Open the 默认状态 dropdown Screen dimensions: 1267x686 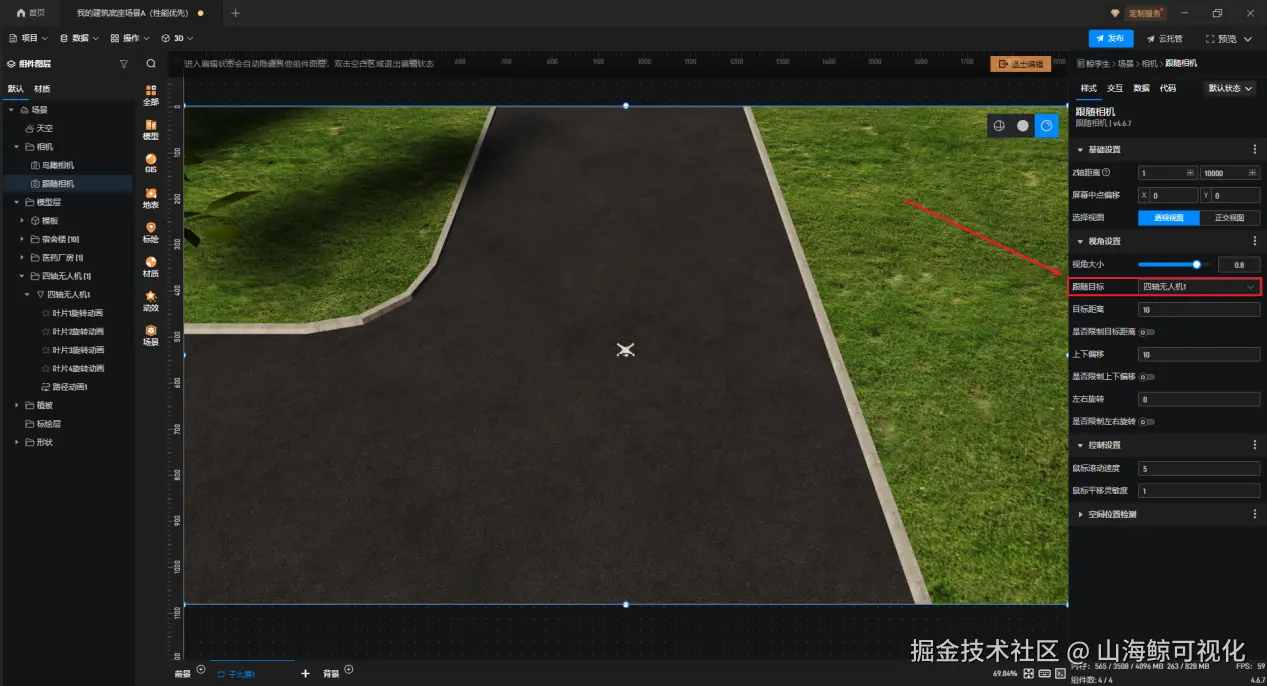click(x=1230, y=88)
